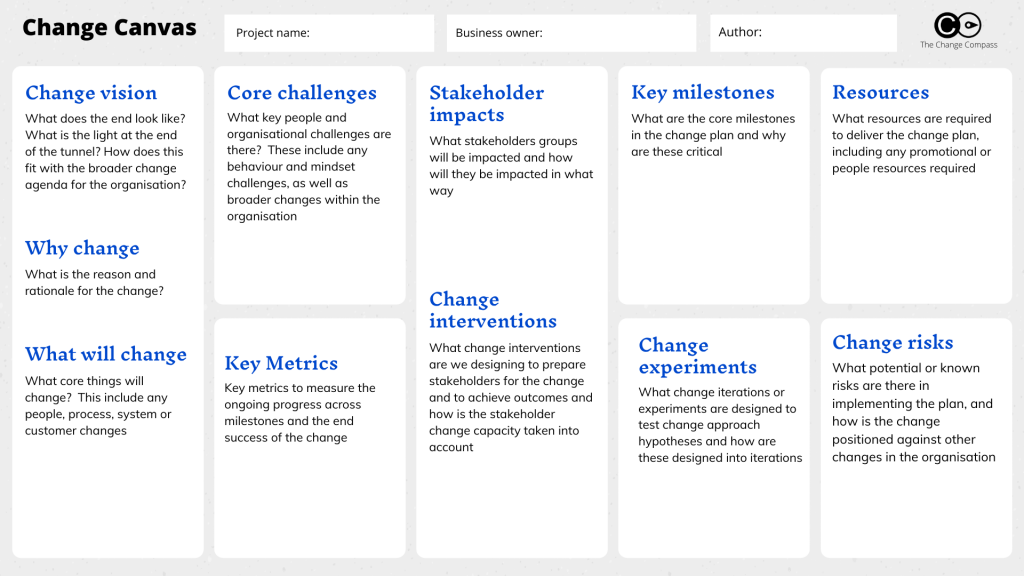The width and height of the screenshot is (1024, 576).
Task: Click the Project name input field
Action: pyautogui.click(x=329, y=33)
